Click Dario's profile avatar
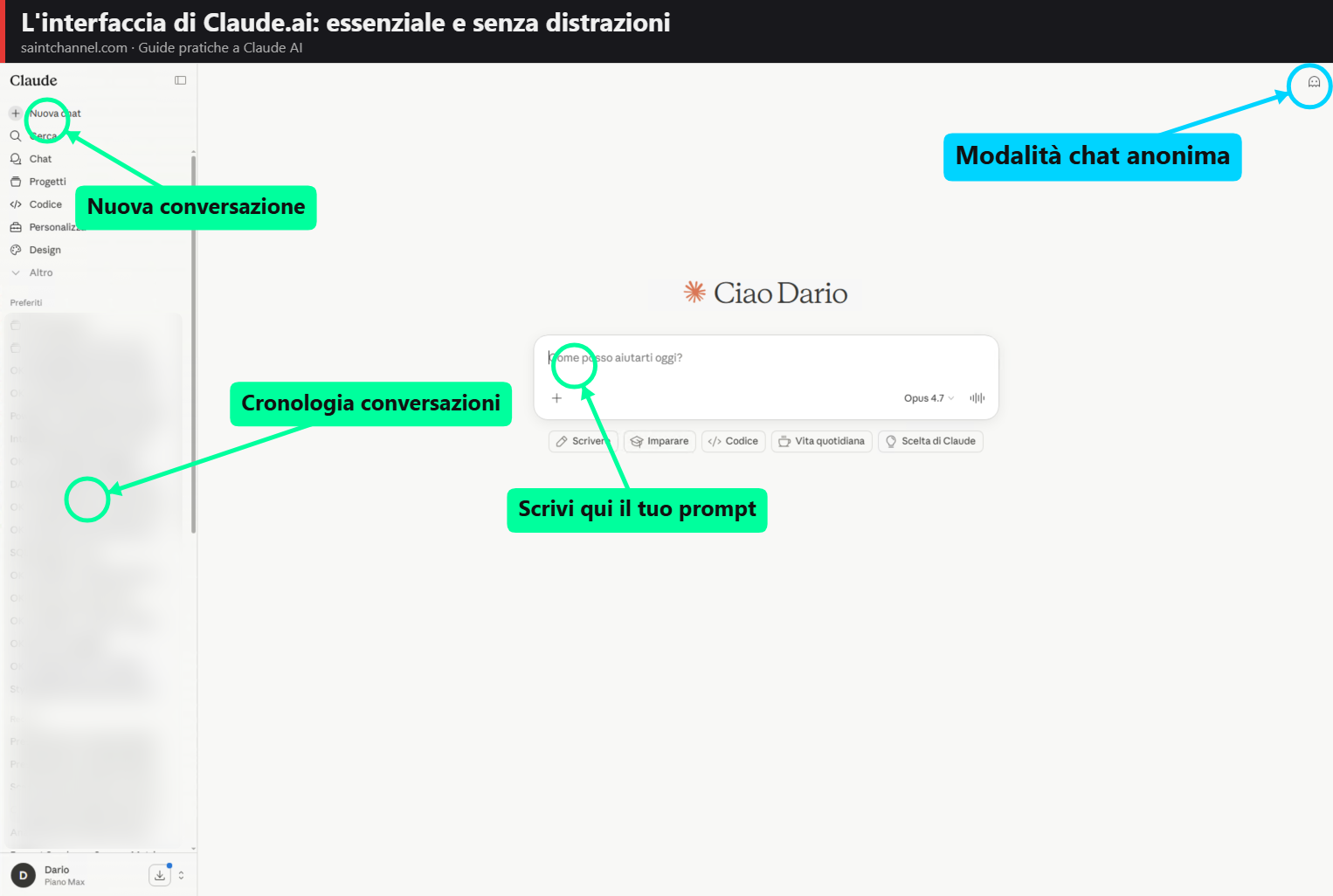 pyautogui.click(x=22, y=874)
